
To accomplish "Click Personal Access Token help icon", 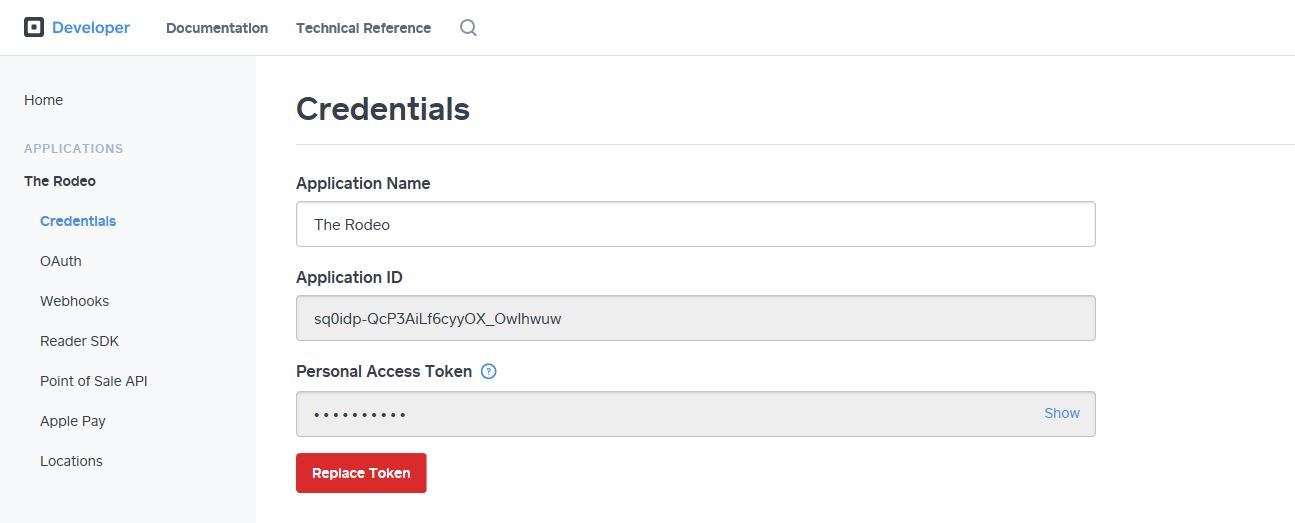I will click(x=489, y=371).
